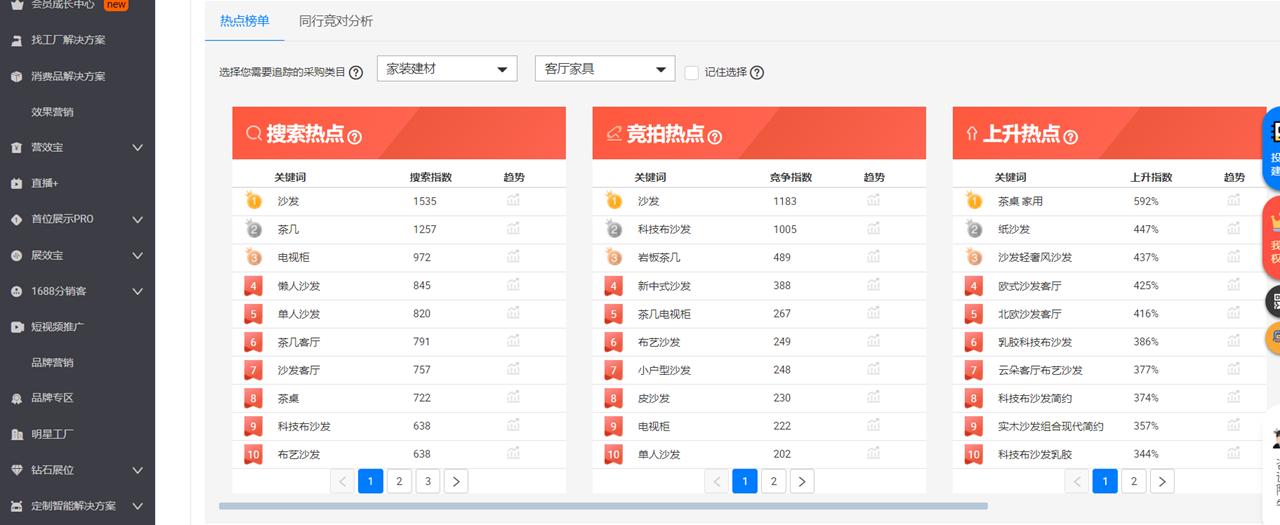Image resolution: width=1280 pixels, height=525 pixels.
Task: Click help icon next to 上升热点 title
Action: click(x=1071, y=137)
